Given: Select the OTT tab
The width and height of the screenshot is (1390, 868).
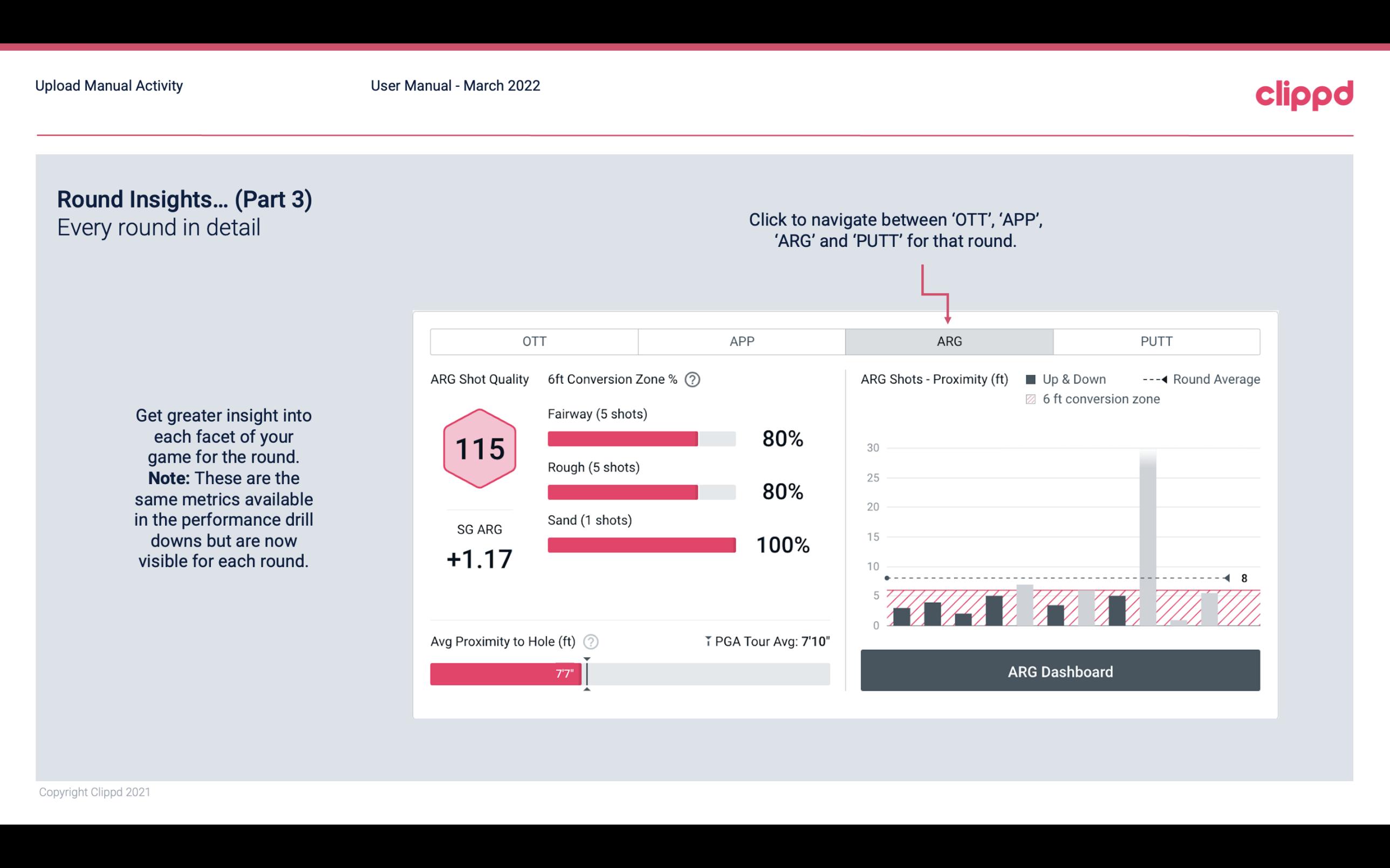Looking at the screenshot, I should coord(534,342).
